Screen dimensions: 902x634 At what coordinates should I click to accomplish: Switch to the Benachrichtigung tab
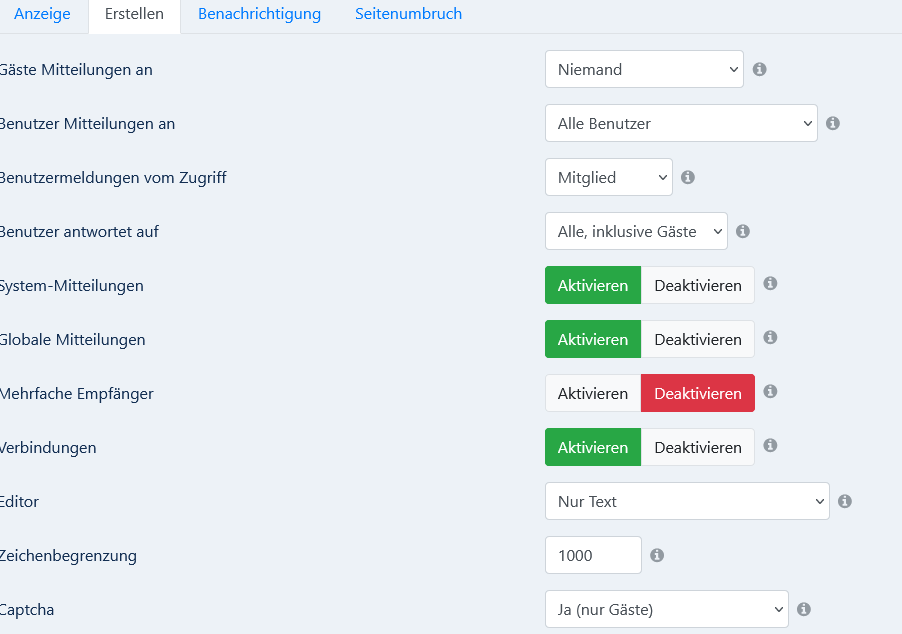(259, 14)
